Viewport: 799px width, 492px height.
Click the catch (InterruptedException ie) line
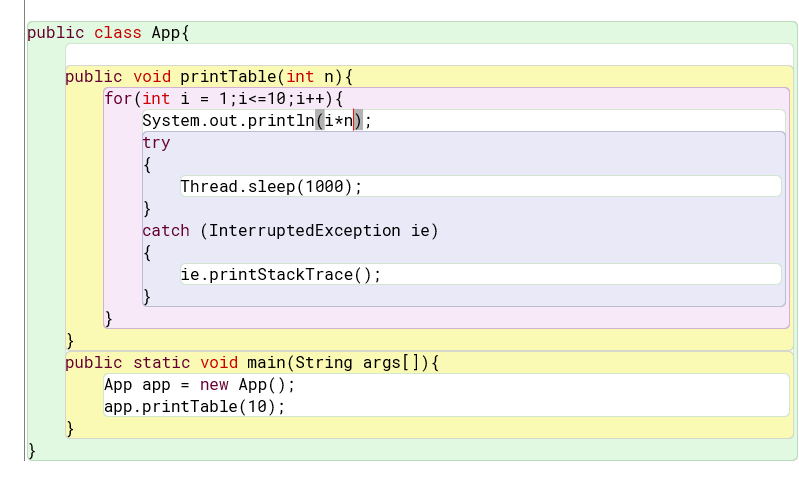(x=290, y=231)
